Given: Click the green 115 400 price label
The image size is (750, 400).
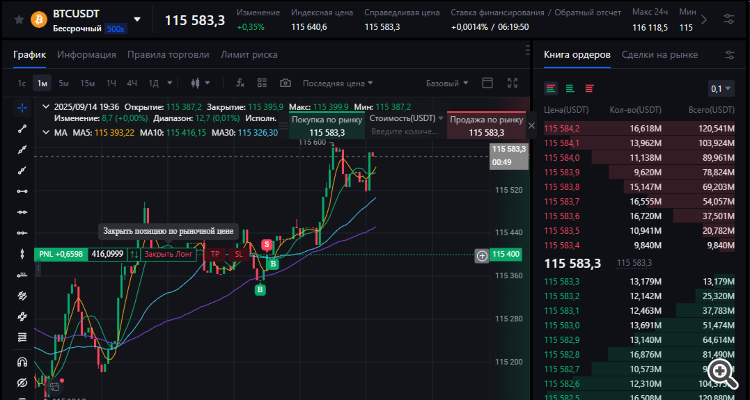Looking at the screenshot, I should pos(506,255).
